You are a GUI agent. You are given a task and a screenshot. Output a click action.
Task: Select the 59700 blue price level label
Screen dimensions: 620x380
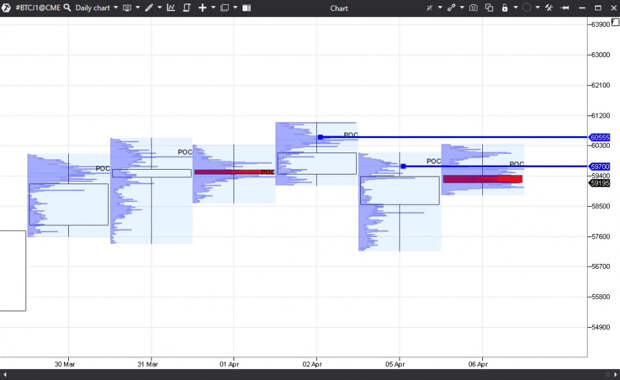pos(599,166)
